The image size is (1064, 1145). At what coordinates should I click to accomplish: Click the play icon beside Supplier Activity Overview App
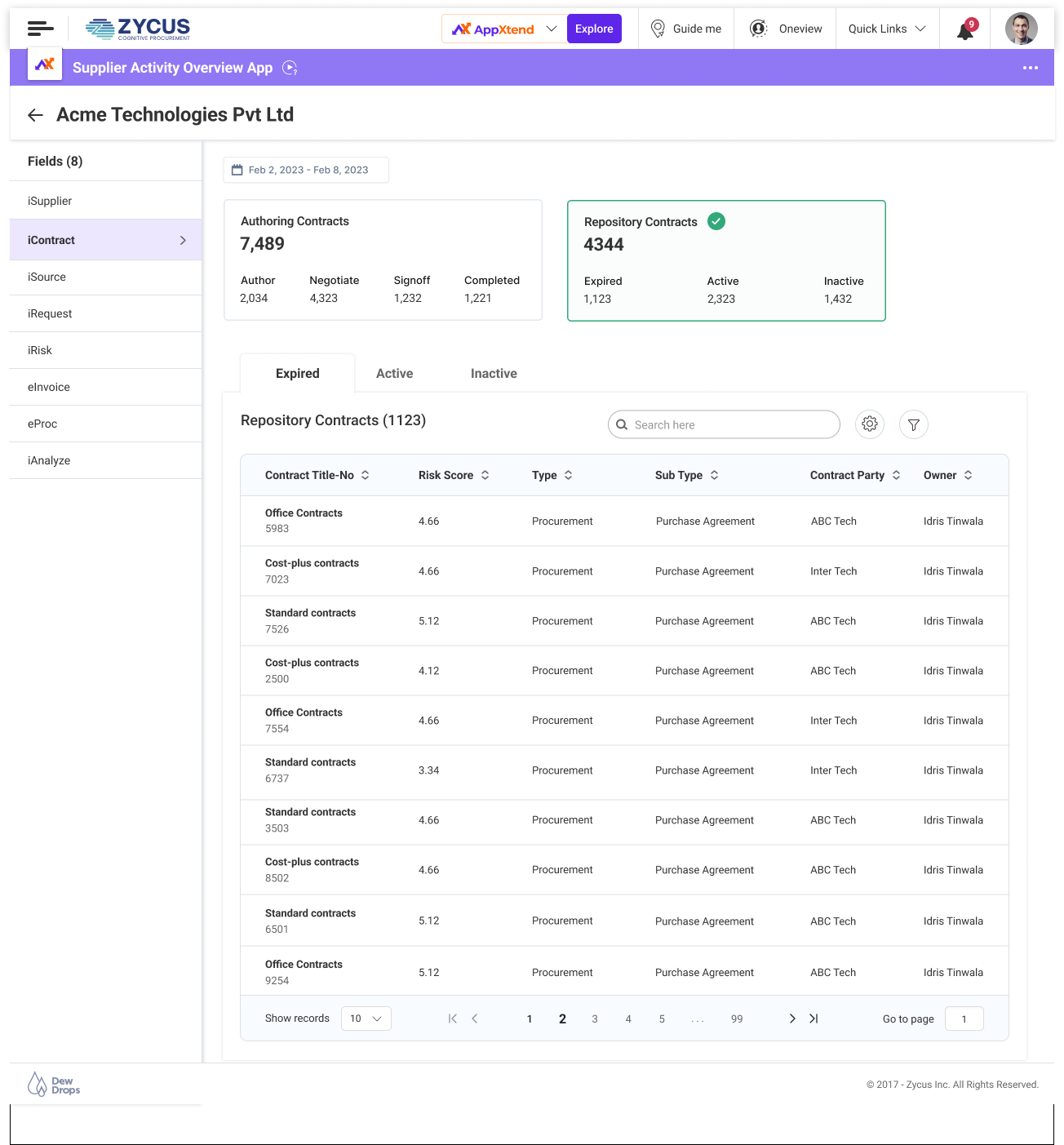pos(290,68)
